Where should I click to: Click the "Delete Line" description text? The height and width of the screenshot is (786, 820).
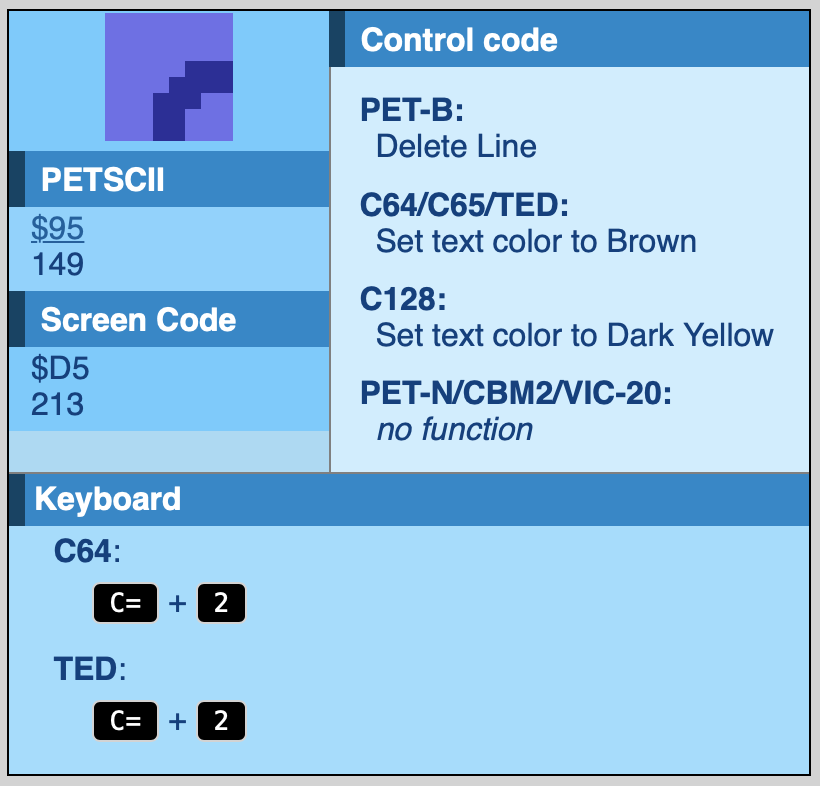pos(456,147)
